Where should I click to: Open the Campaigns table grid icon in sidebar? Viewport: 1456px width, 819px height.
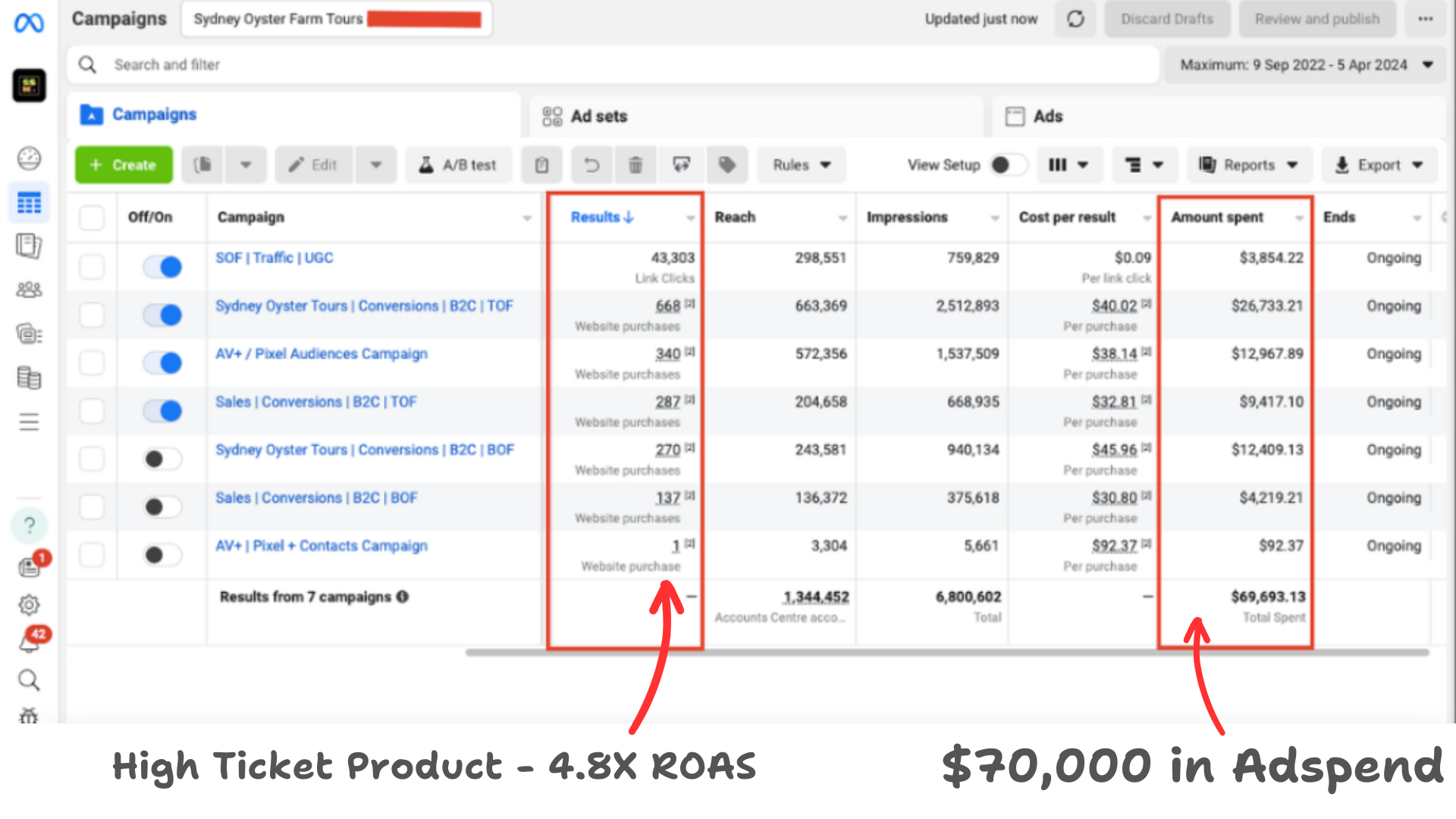(x=29, y=202)
